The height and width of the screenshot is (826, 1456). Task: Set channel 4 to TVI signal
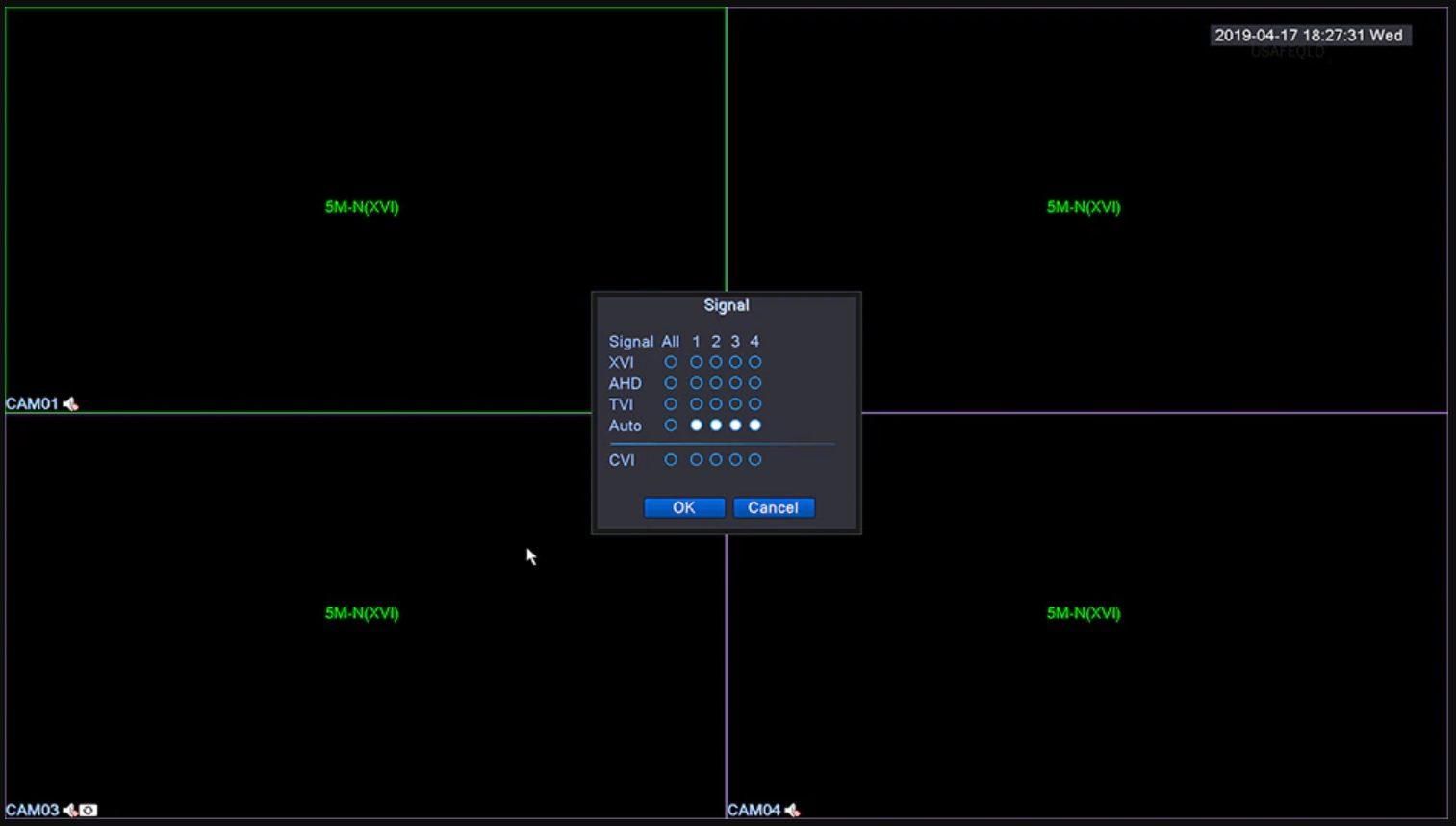tap(755, 404)
